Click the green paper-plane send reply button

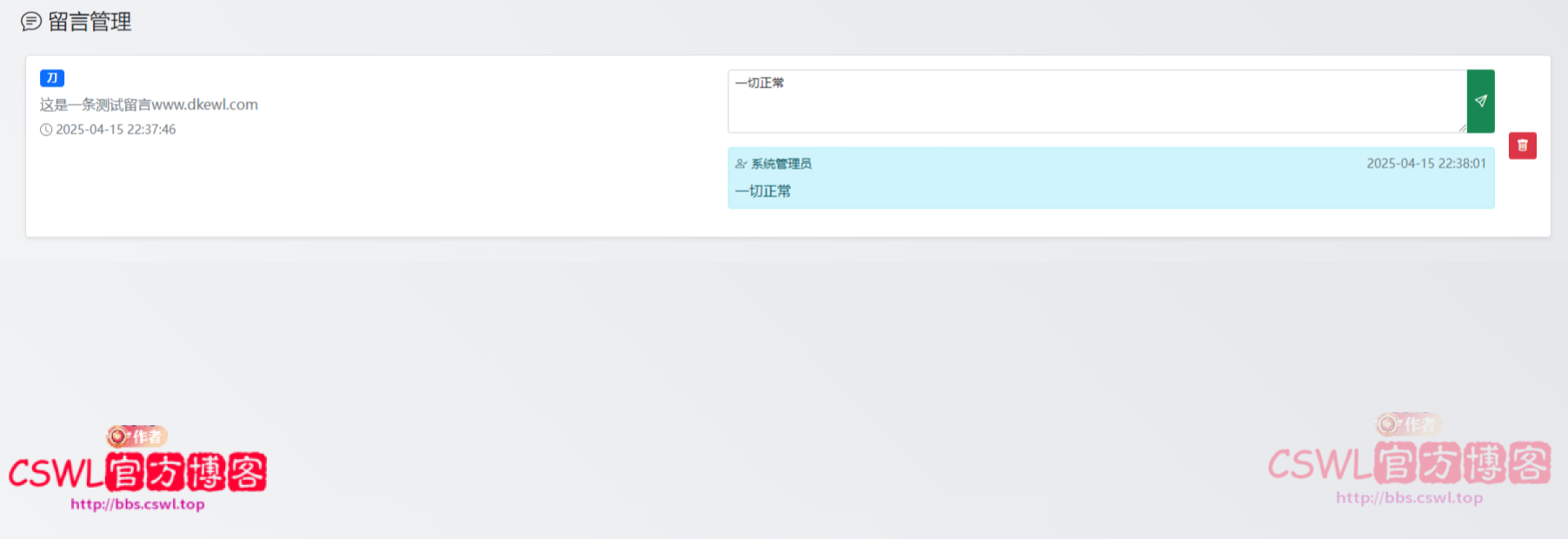tap(1480, 101)
